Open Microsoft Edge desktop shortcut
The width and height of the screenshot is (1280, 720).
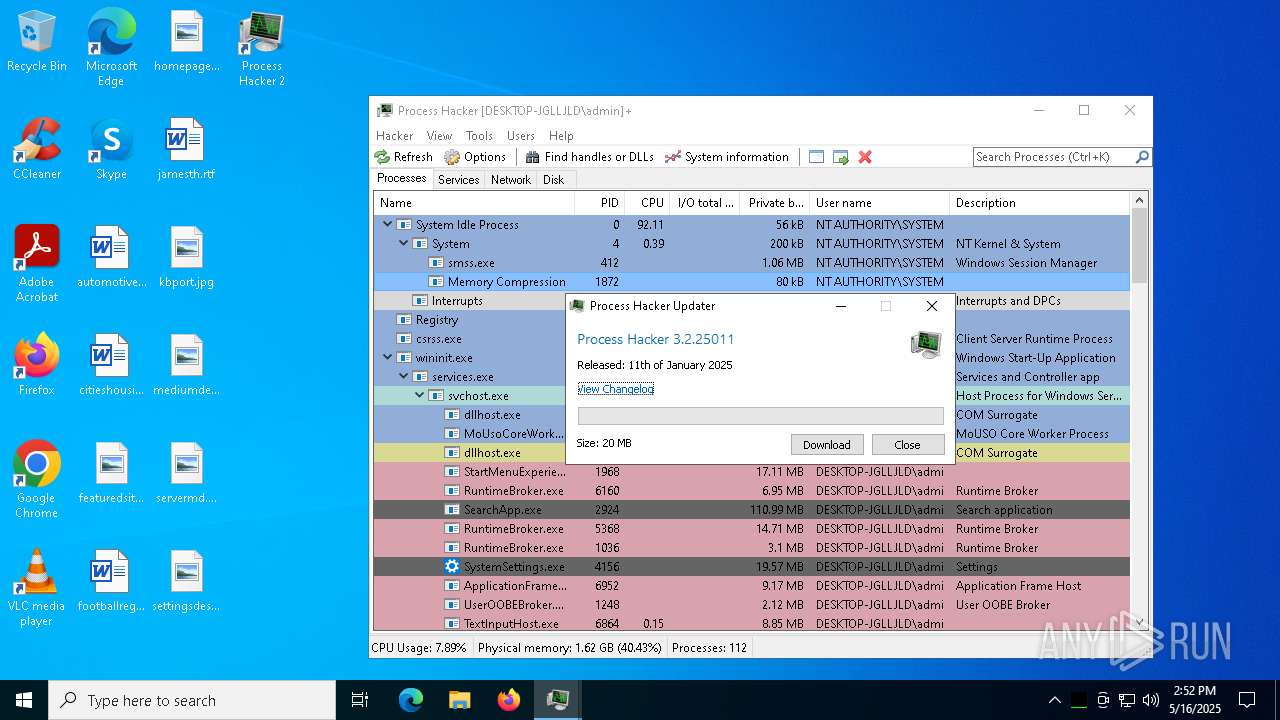[x=111, y=47]
